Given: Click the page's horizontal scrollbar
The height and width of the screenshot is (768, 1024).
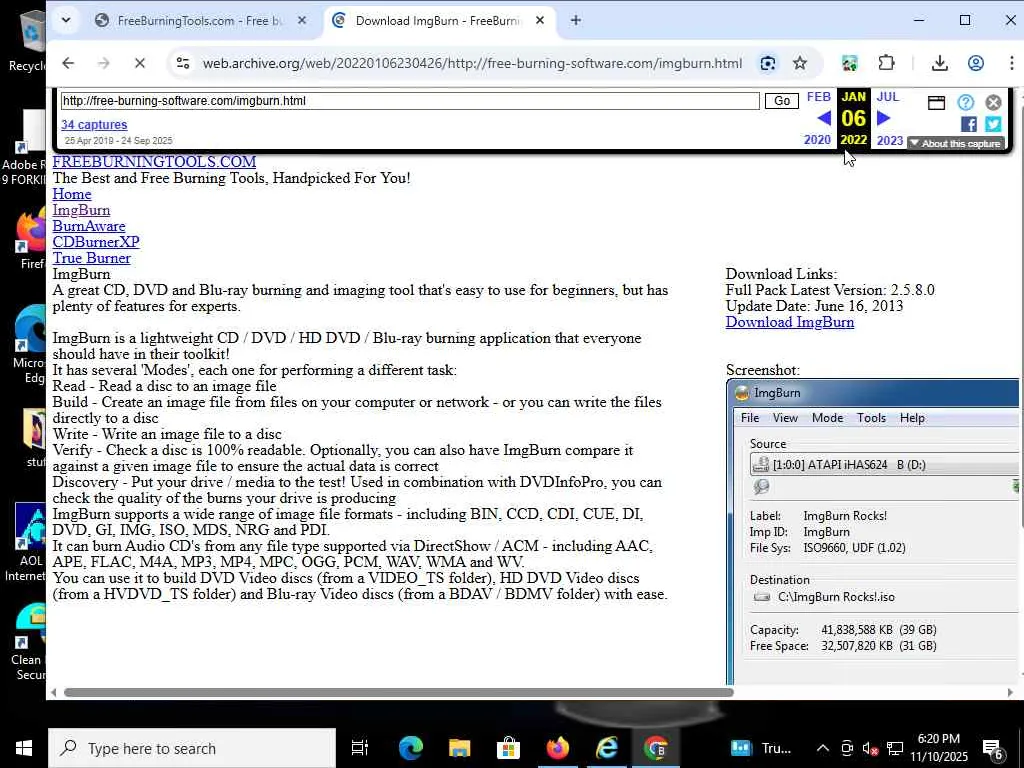Looking at the screenshot, I should tap(398, 692).
